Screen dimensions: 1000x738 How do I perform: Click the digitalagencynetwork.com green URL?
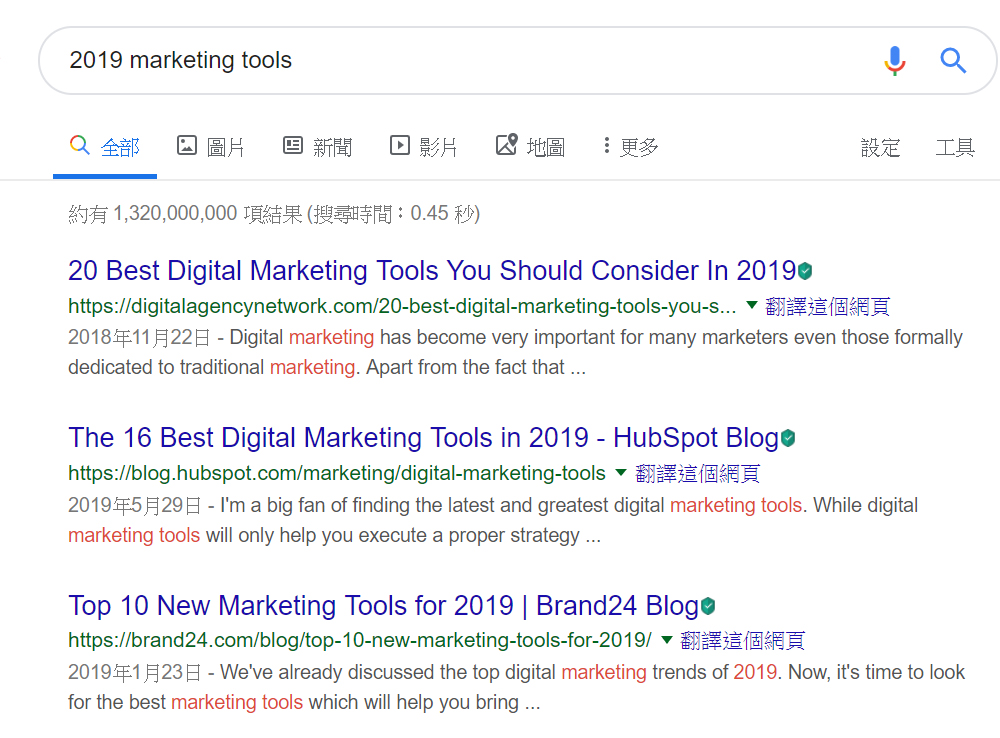402,307
